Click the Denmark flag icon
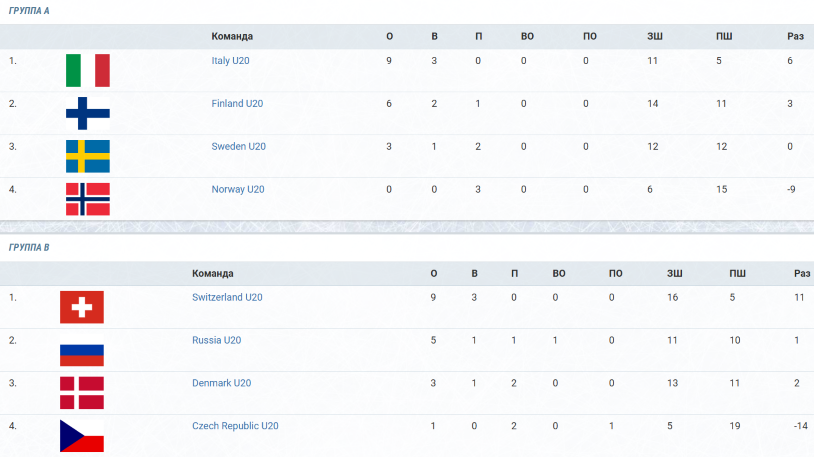The width and height of the screenshot is (814, 457). click(82, 393)
